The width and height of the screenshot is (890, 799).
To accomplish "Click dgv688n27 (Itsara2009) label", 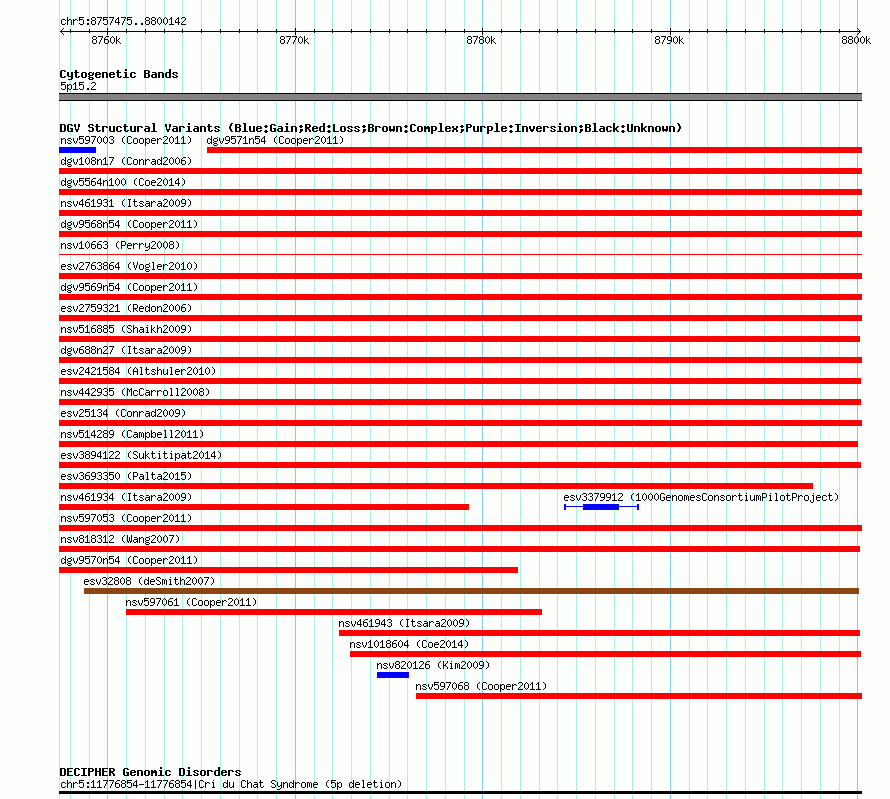I will 126,350.
